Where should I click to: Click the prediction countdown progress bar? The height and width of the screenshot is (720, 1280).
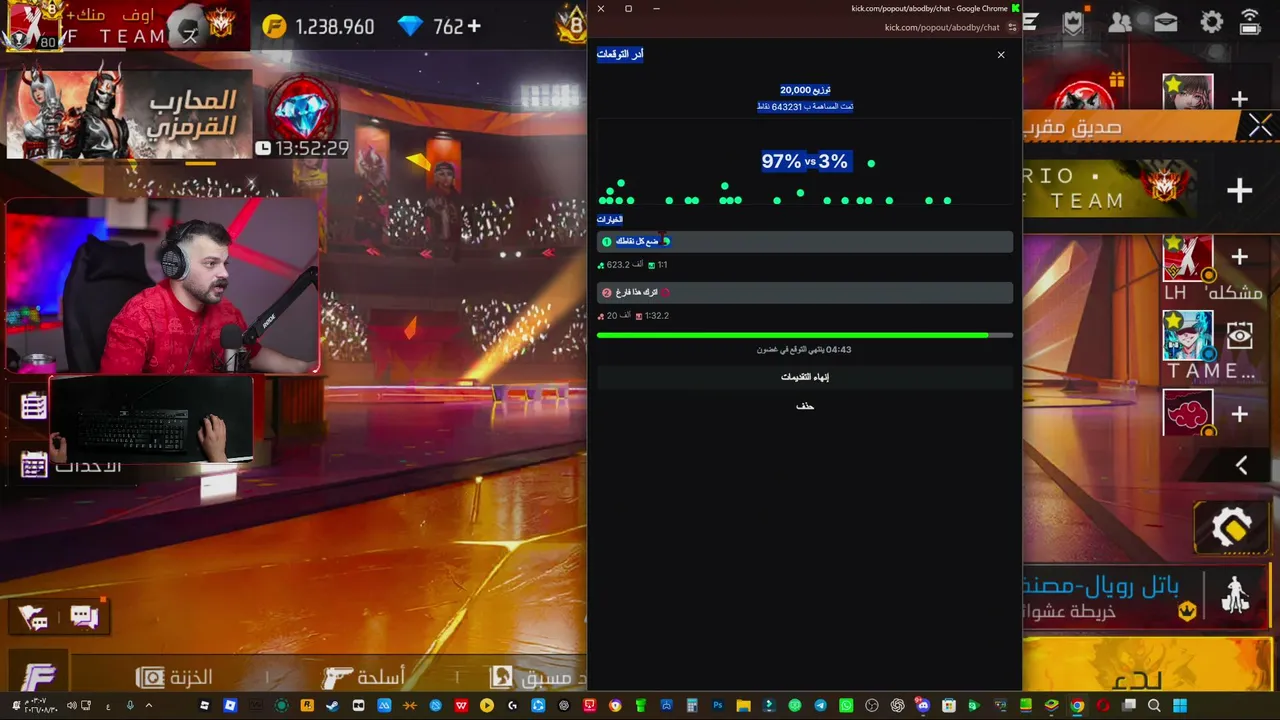[x=805, y=335]
